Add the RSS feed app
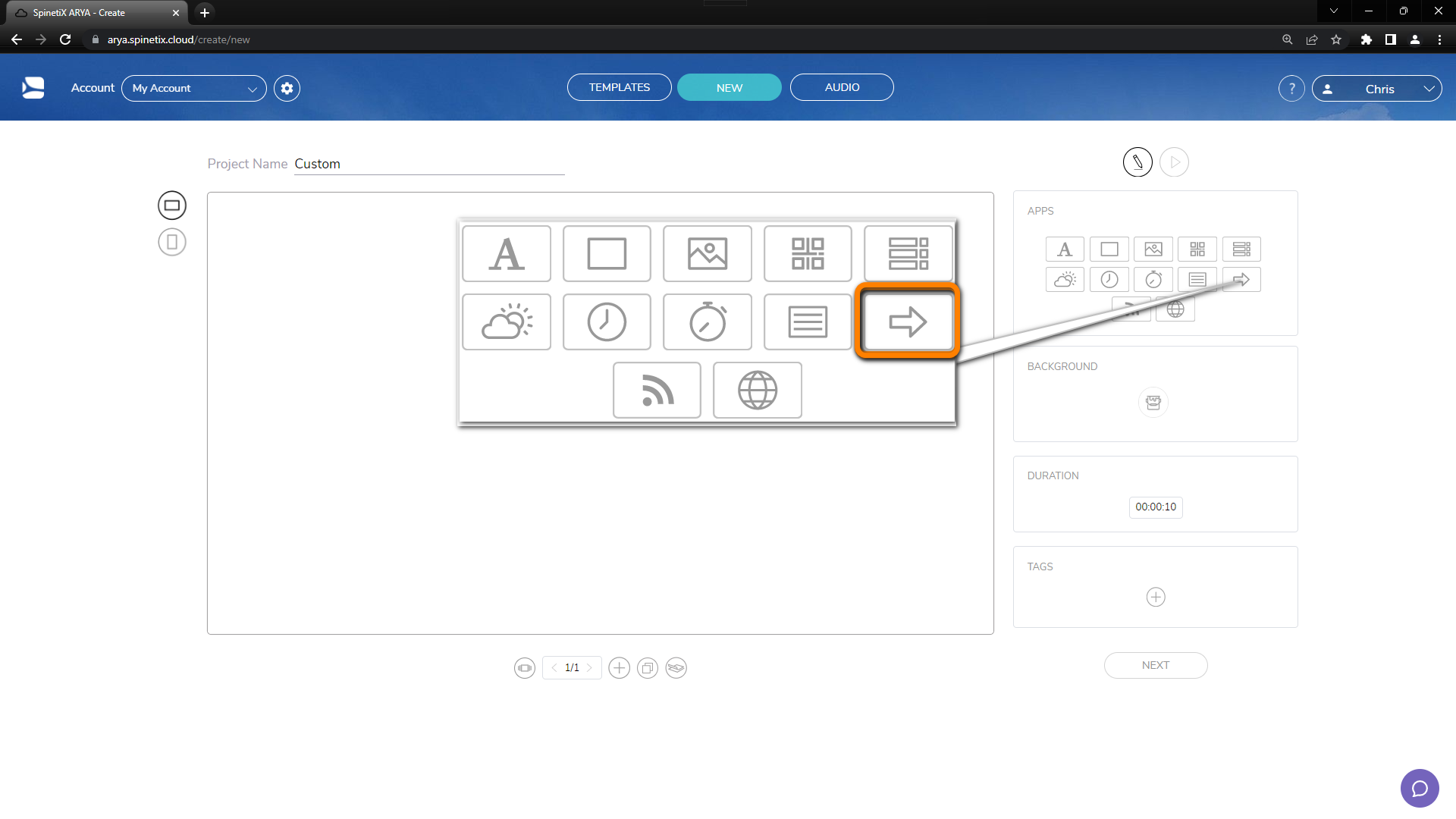1456x819 pixels. tap(657, 391)
